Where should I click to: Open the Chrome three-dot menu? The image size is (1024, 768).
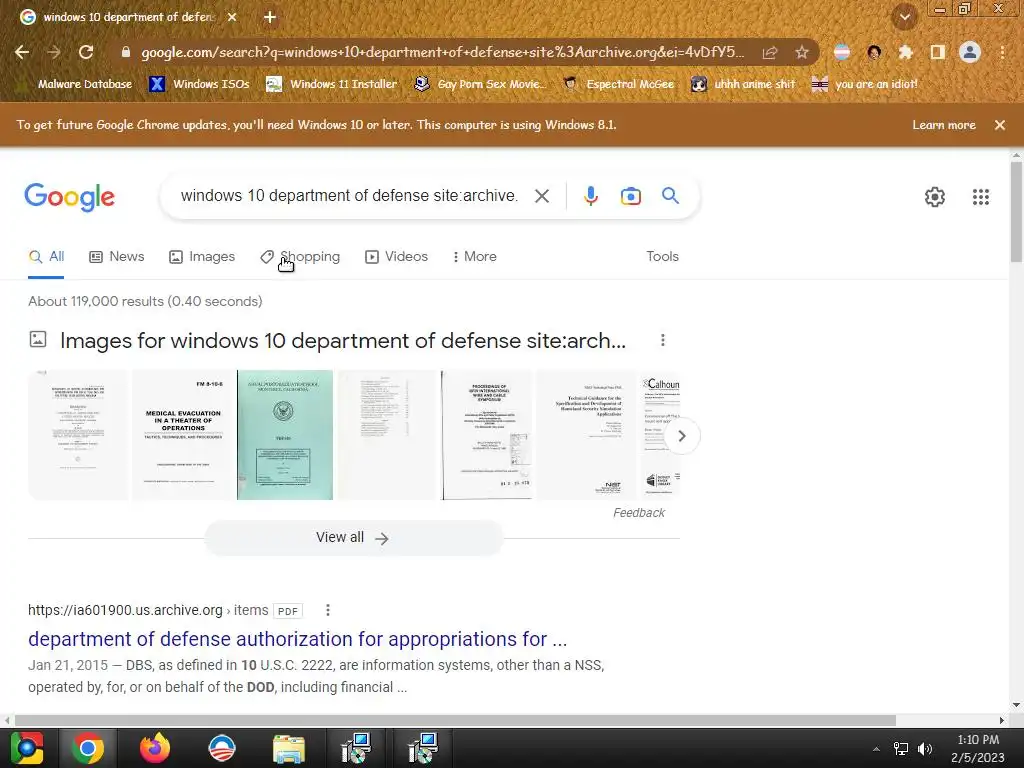(1002, 52)
